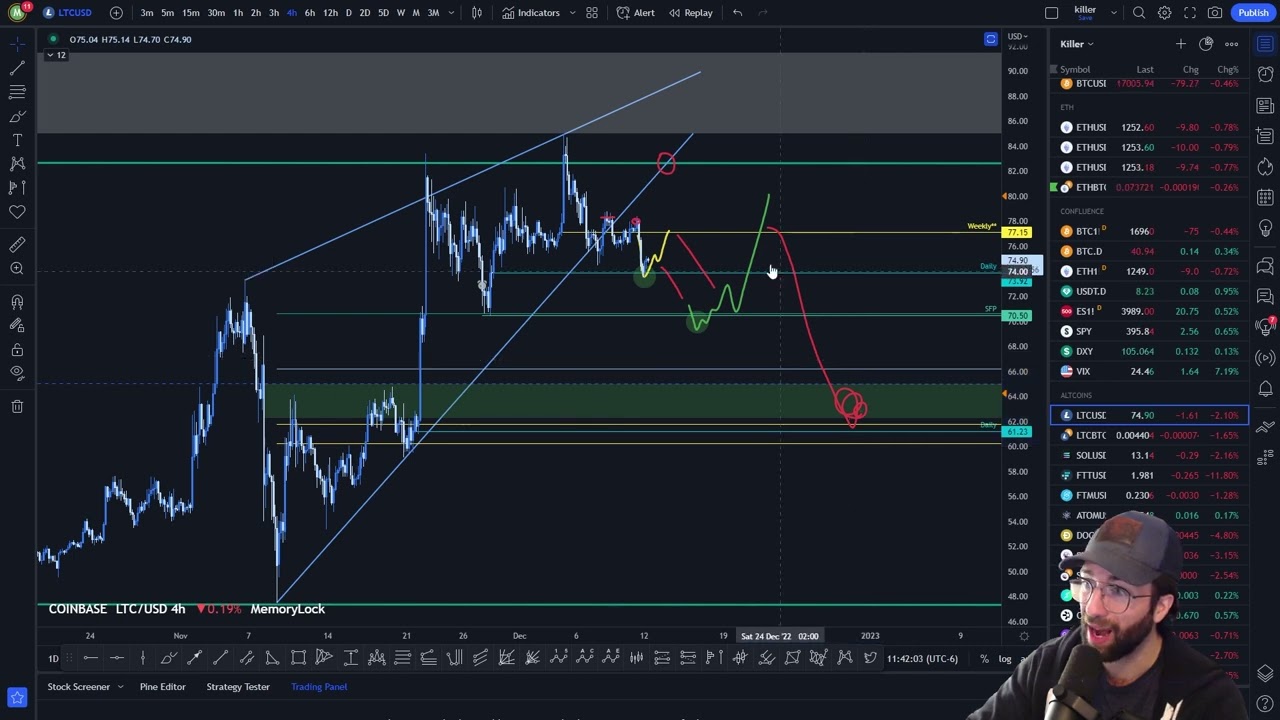1280x720 pixels.
Task: Start bar Replay mode
Action: (690, 13)
